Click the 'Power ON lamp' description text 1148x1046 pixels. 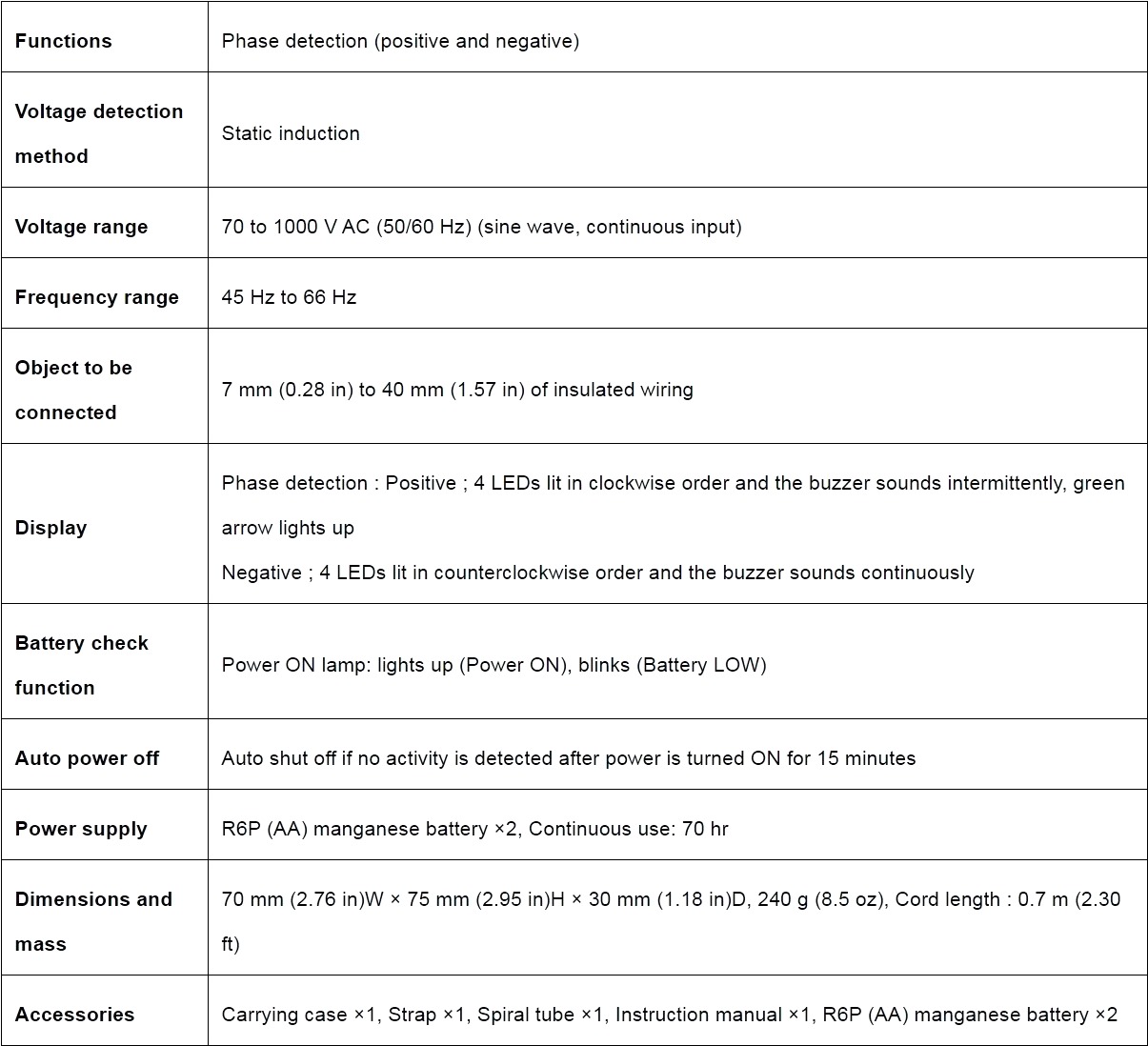point(493,665)
